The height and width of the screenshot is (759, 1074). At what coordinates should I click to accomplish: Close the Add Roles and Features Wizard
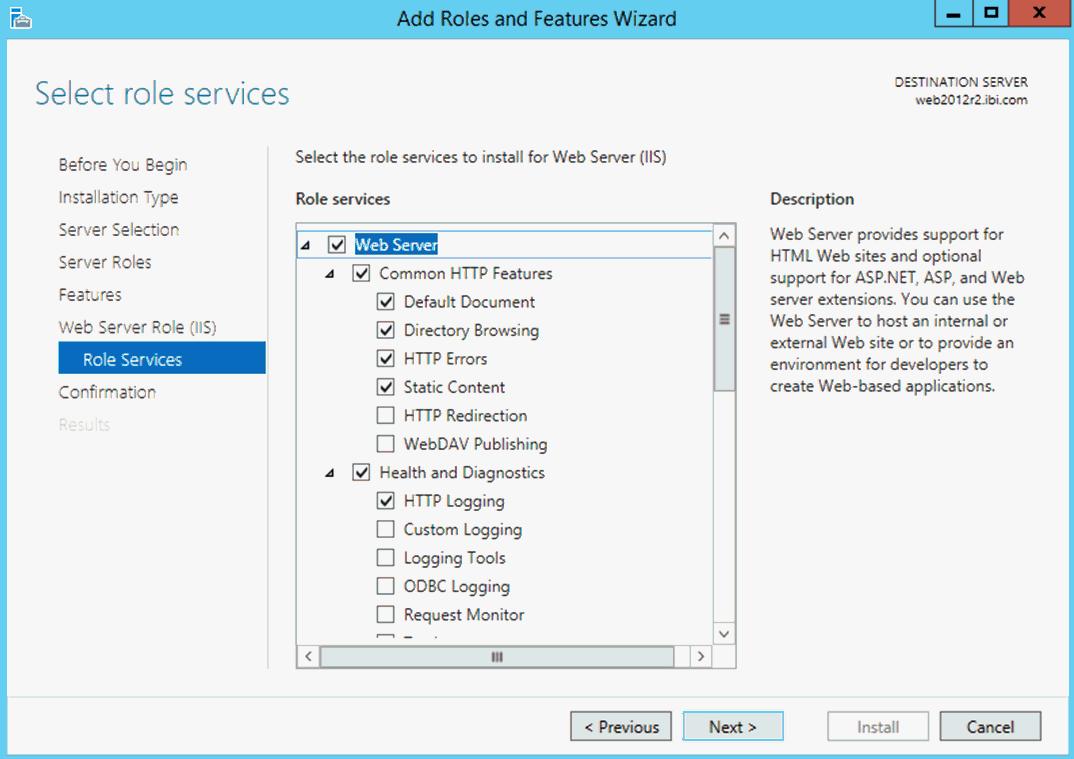pyautogui.click(x=1039, y=14)
